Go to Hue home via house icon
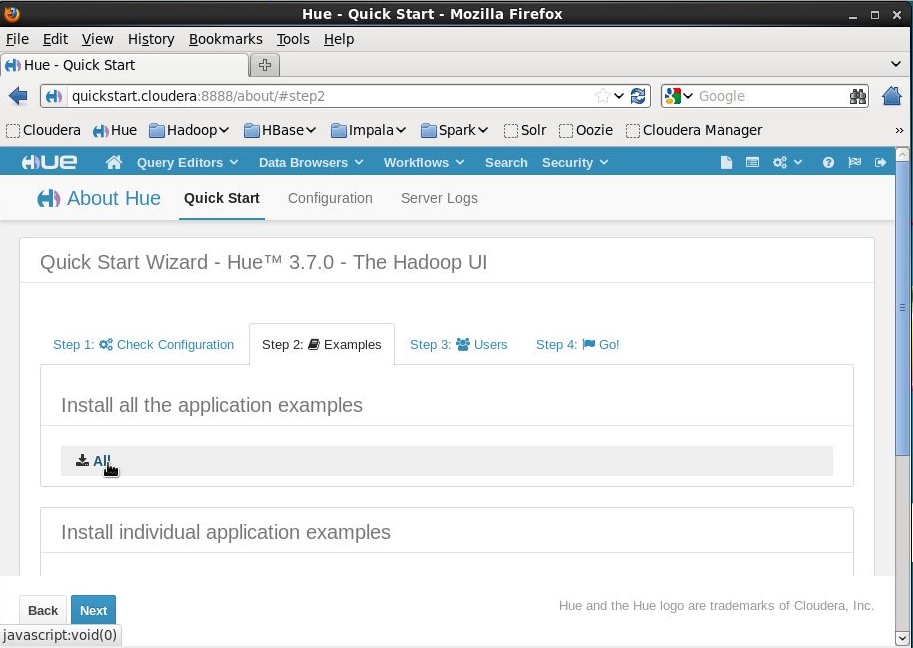 [114, 162]
